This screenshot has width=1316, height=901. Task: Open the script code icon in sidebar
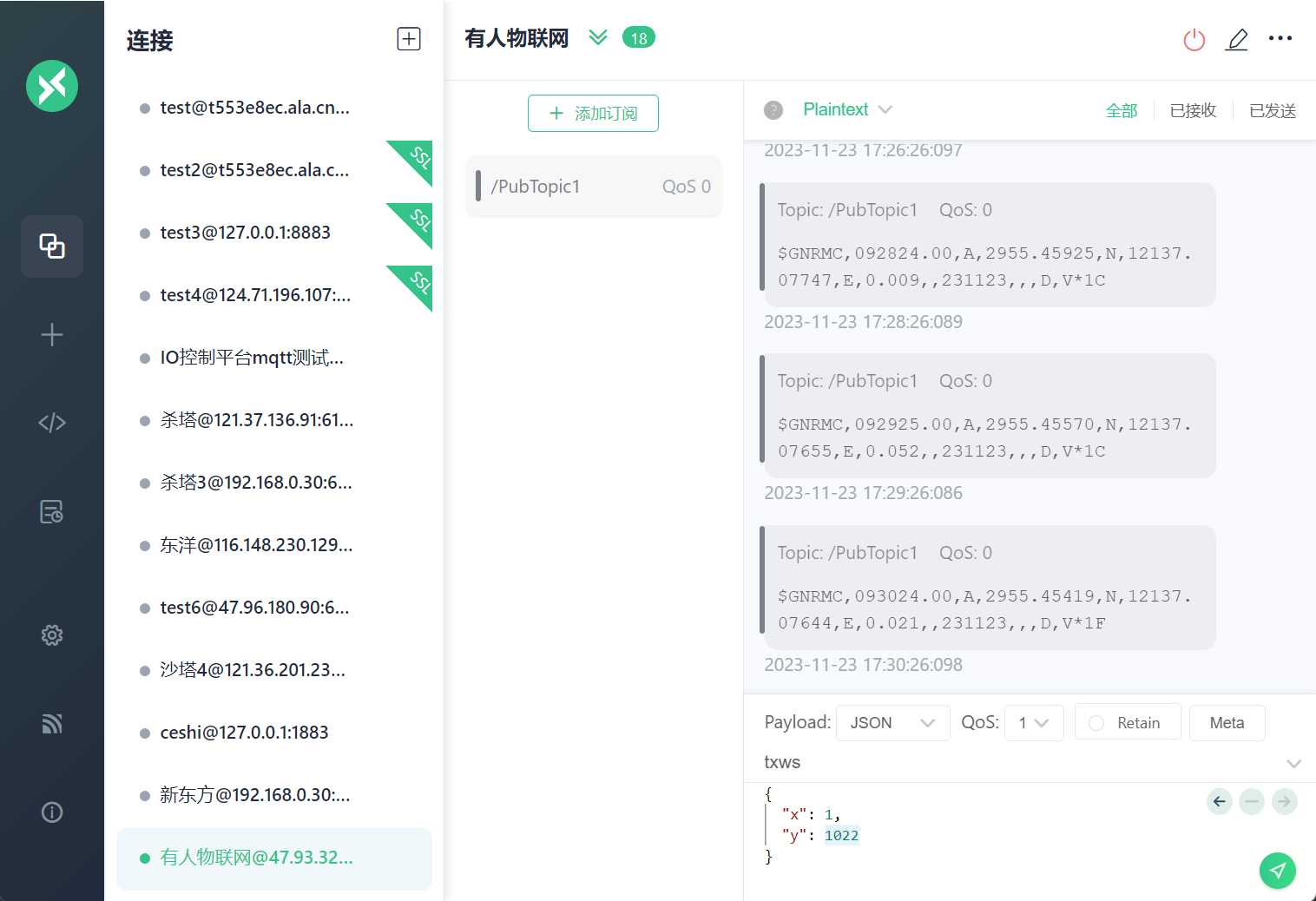[52, 423]
